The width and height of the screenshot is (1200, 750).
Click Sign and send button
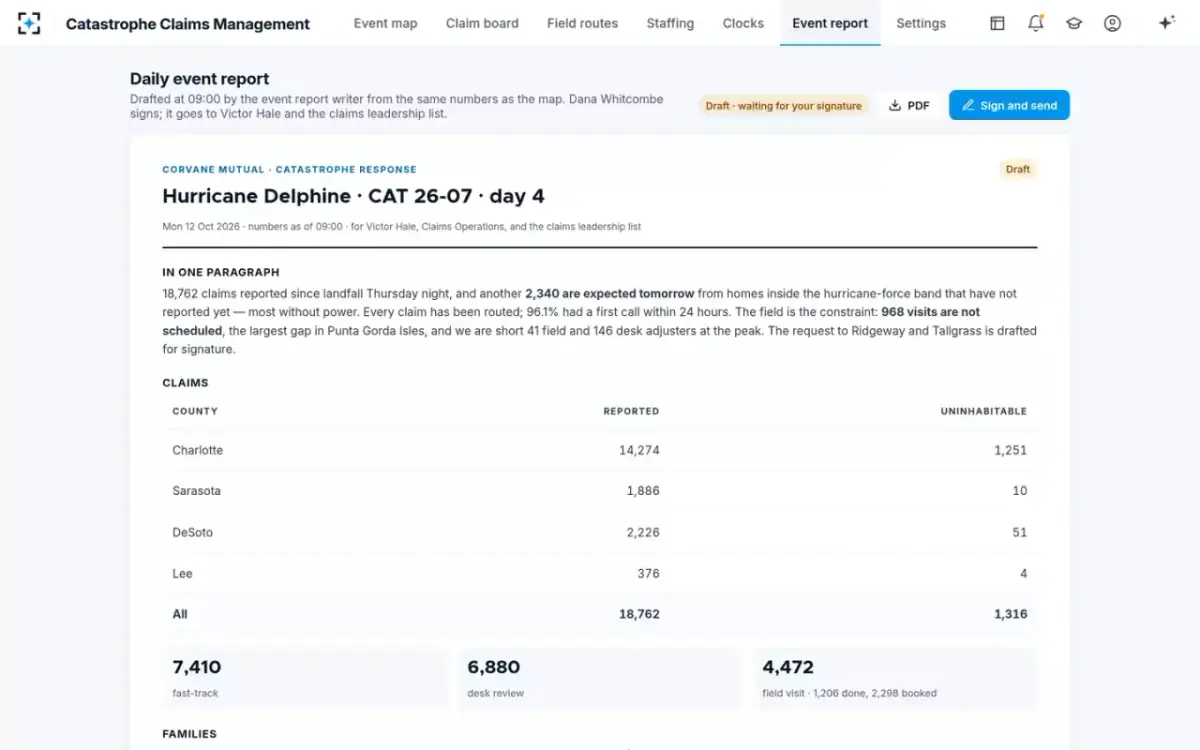point(1009,105)
